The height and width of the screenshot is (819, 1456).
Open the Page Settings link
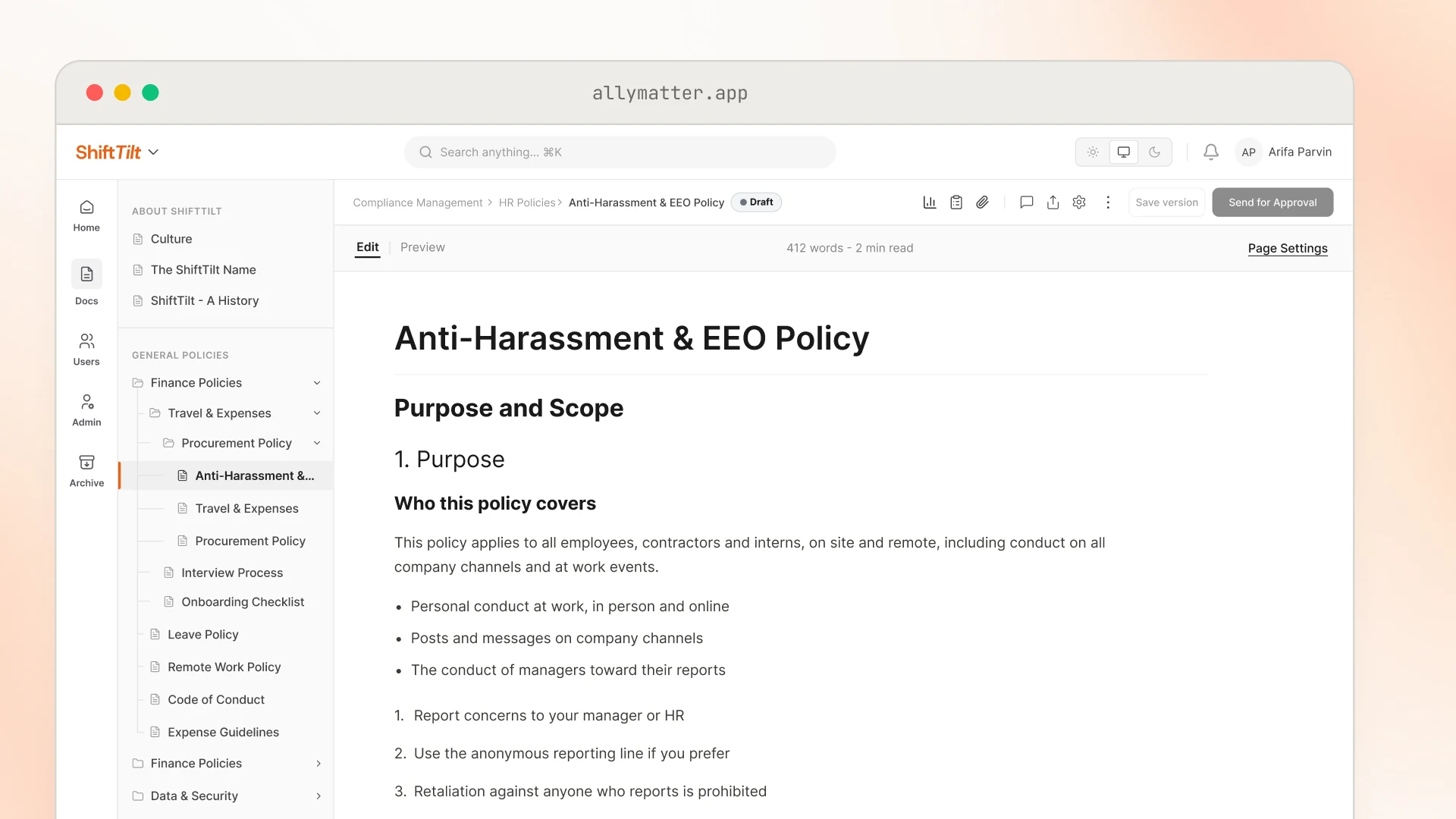pos(1288,248)
